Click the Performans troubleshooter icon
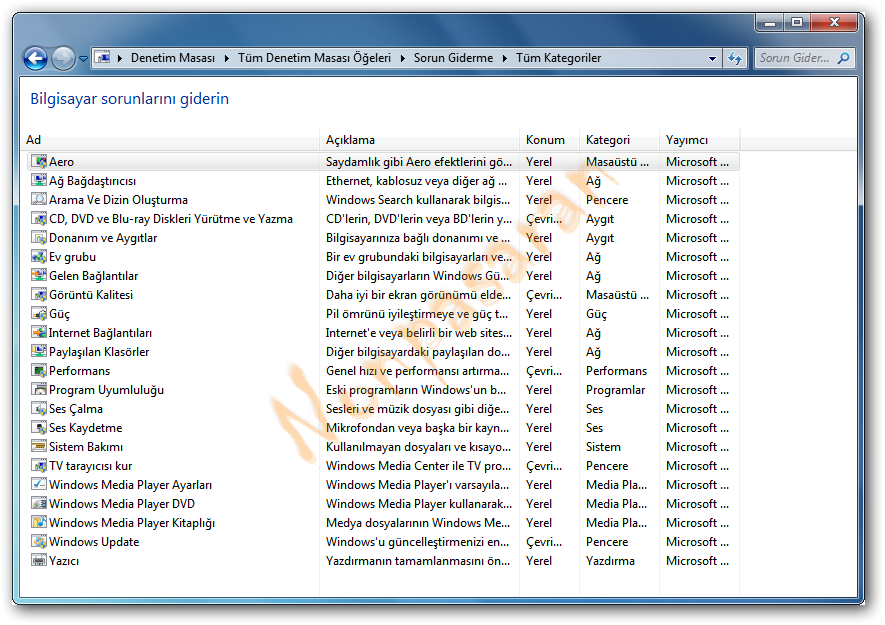 point(38,371)
